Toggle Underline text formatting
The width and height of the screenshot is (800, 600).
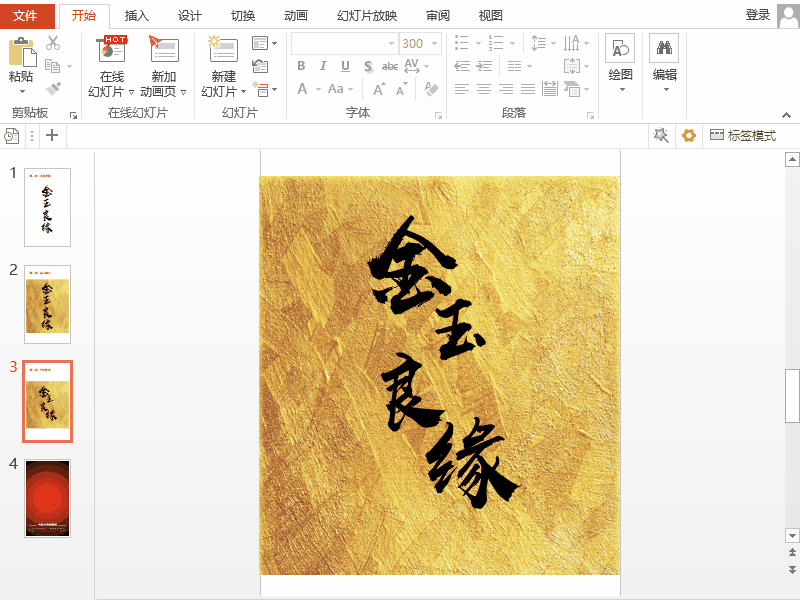[x=345, y=66]
